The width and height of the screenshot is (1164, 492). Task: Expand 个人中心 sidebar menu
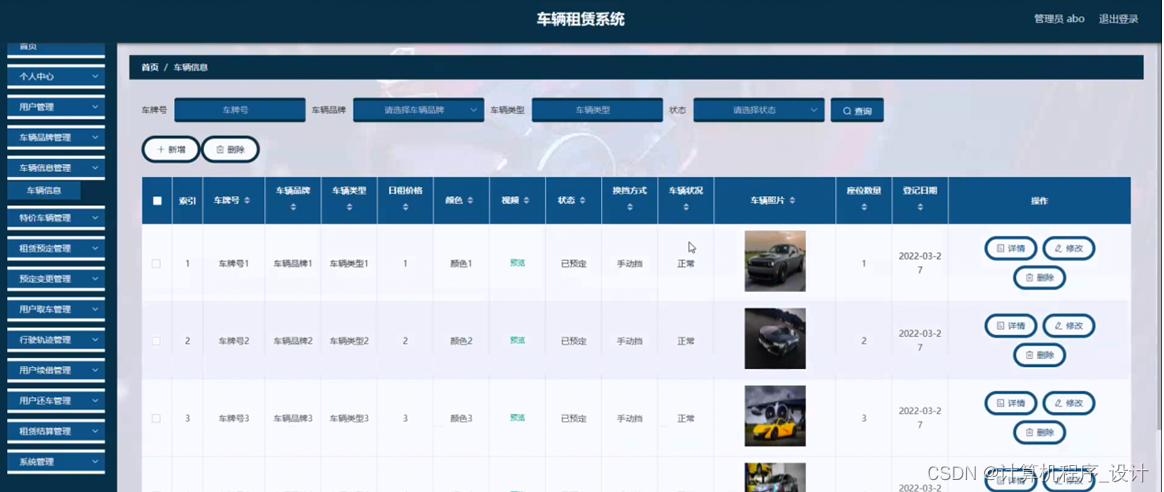tap(56, 76)
